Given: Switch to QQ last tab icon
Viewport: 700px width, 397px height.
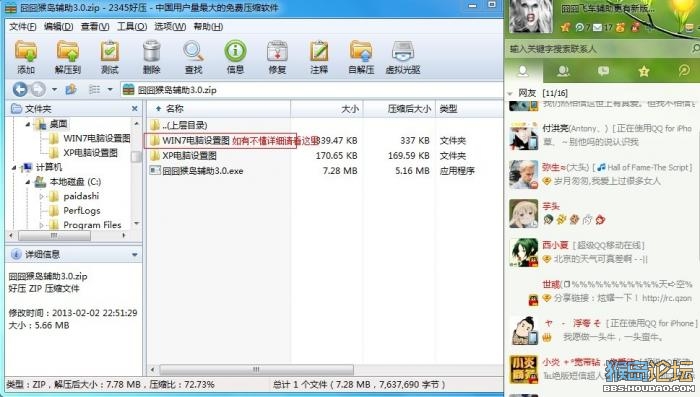Looking at the screenshot, I should tap(683, 71).
